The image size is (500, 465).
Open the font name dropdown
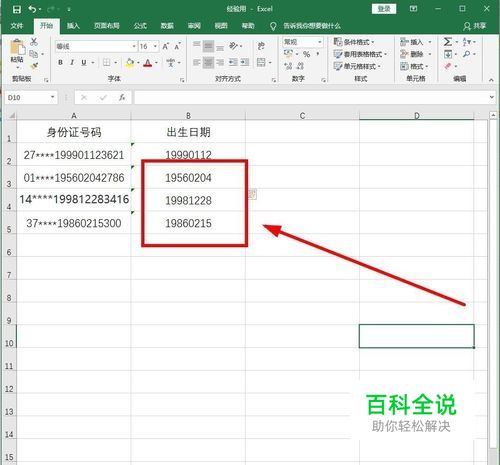click(x=134, y=46)
